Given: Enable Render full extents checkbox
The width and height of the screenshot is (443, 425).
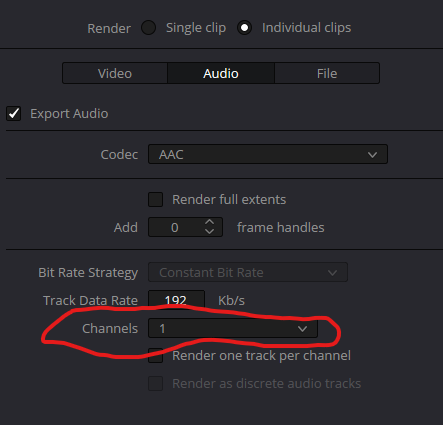Looking at the screenshot, I should 155,200.
